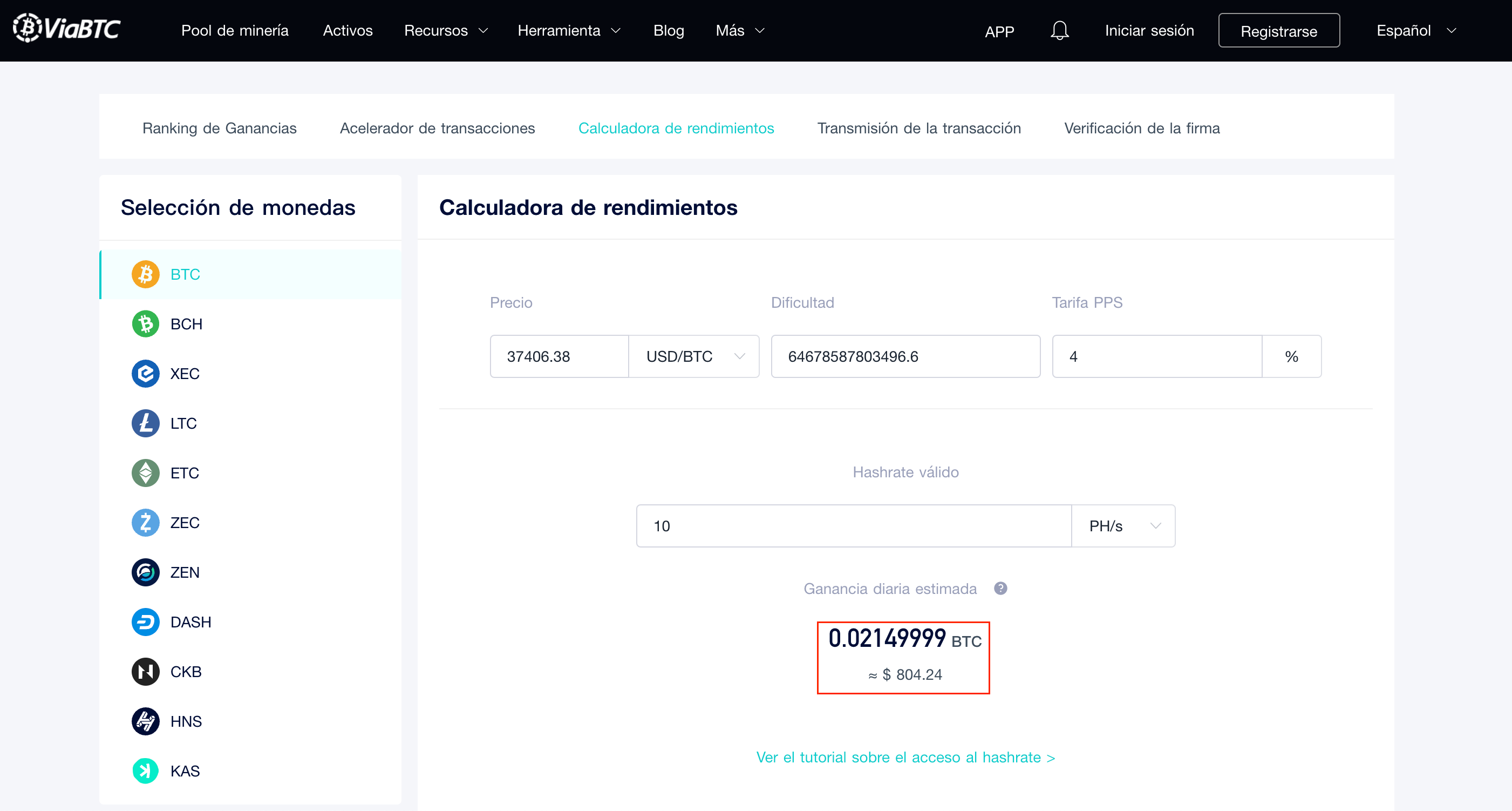Select DASH label in coin list
The height and width of the screenshot is (811, 1512).
(x=191, y=622)
